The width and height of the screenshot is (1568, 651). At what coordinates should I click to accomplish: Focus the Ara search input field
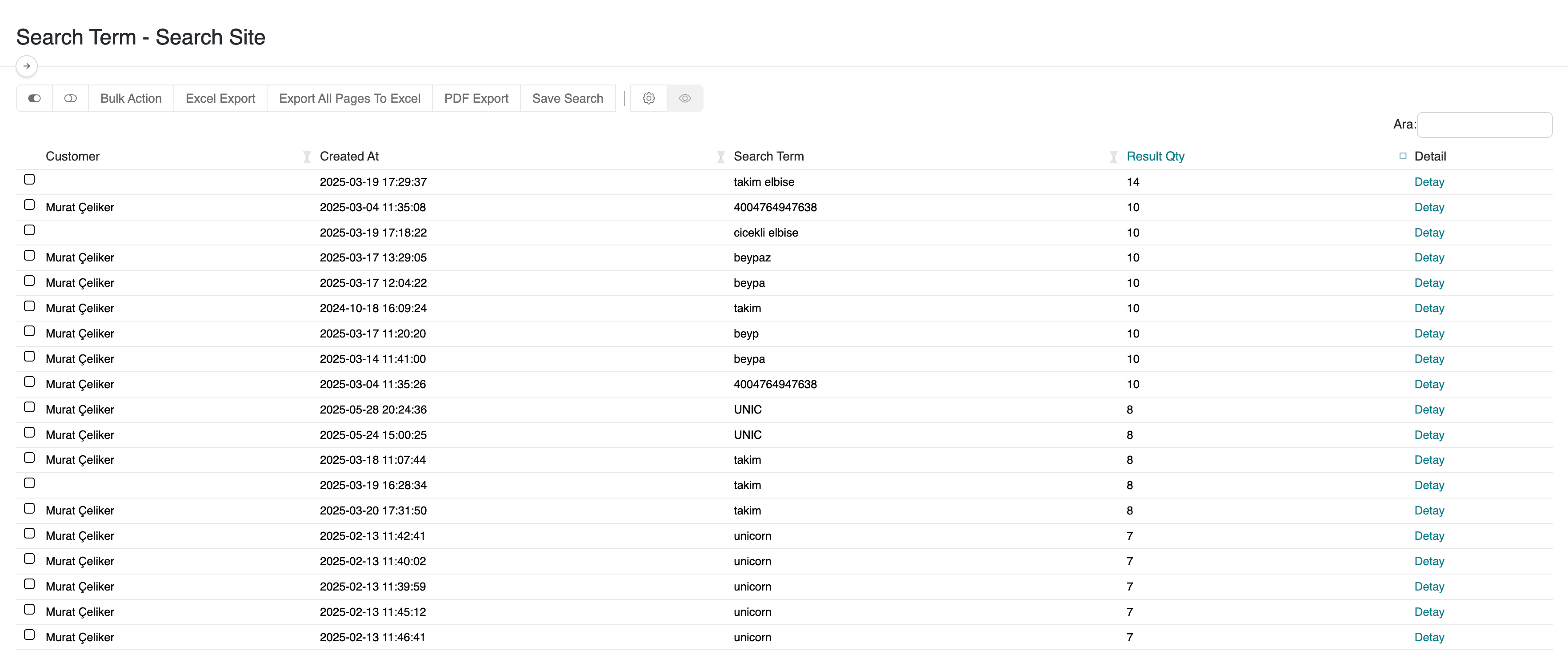tap(1484, 124)
